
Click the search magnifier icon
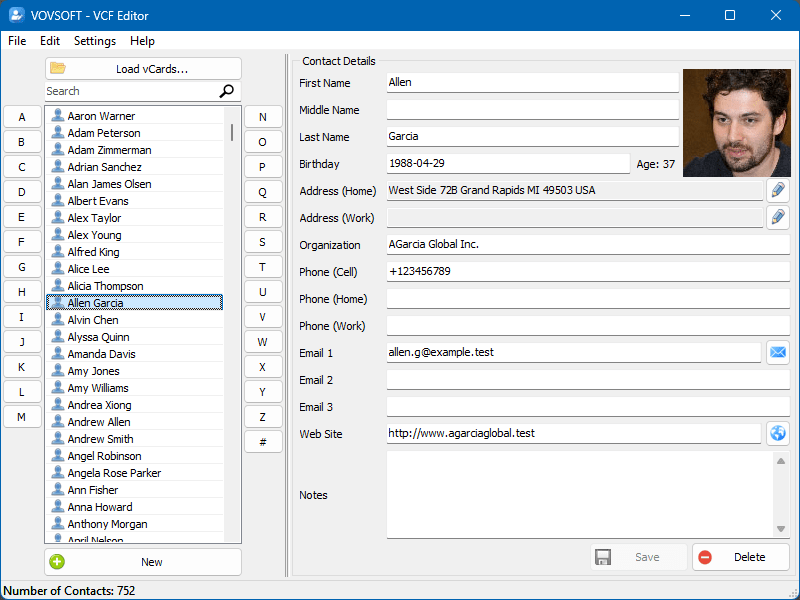click(225, 91)
